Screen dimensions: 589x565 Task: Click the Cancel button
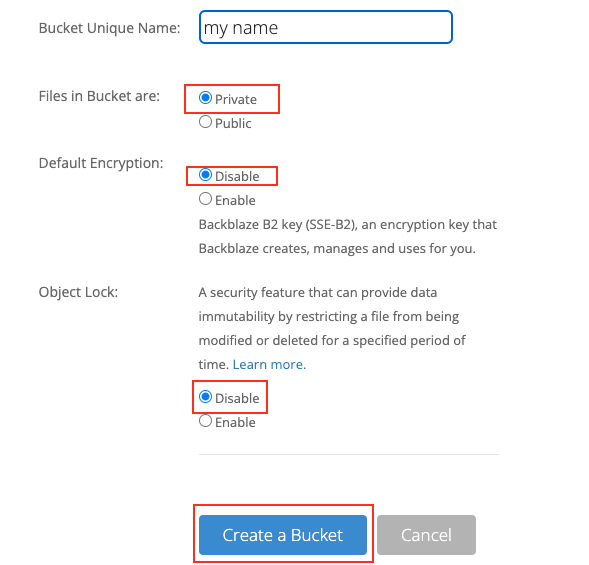(x=426, y=535)
